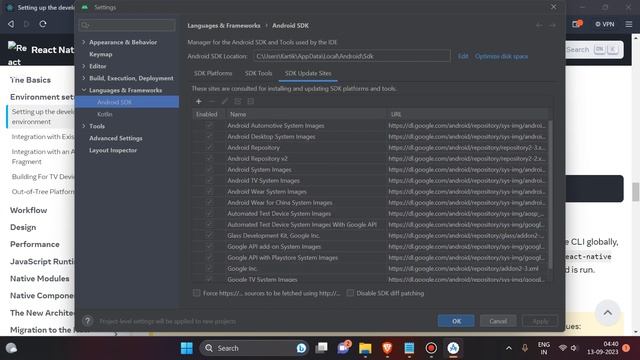Click the Bing icon in taskbar search
Image resolution: width=640 pixels, height=360 pixels.
pyautogui.click(x=301, y=348)
